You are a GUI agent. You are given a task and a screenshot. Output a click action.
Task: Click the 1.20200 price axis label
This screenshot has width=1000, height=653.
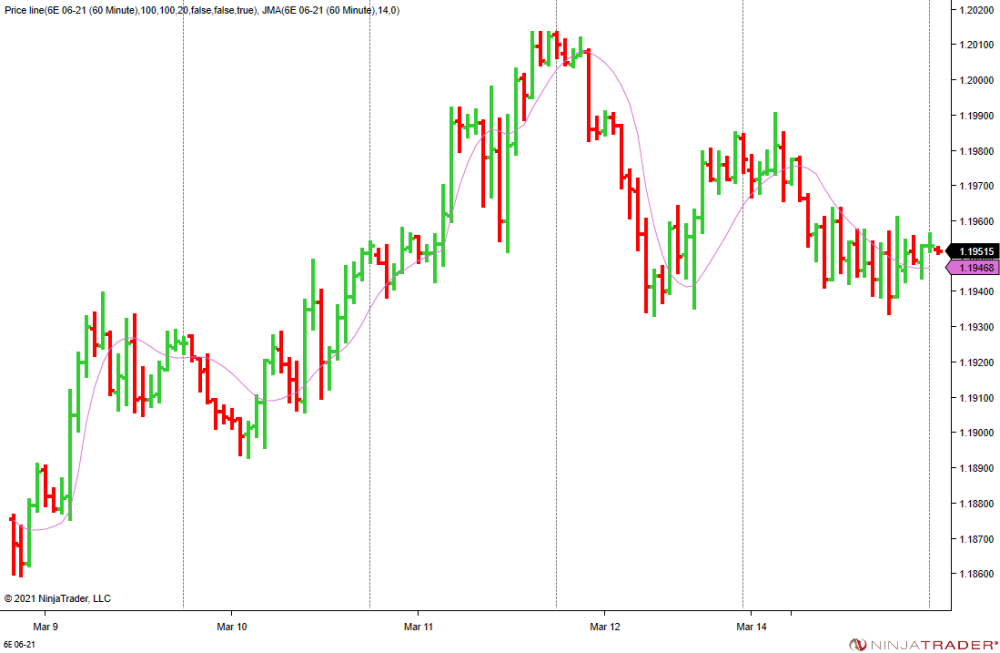(975, 10)
